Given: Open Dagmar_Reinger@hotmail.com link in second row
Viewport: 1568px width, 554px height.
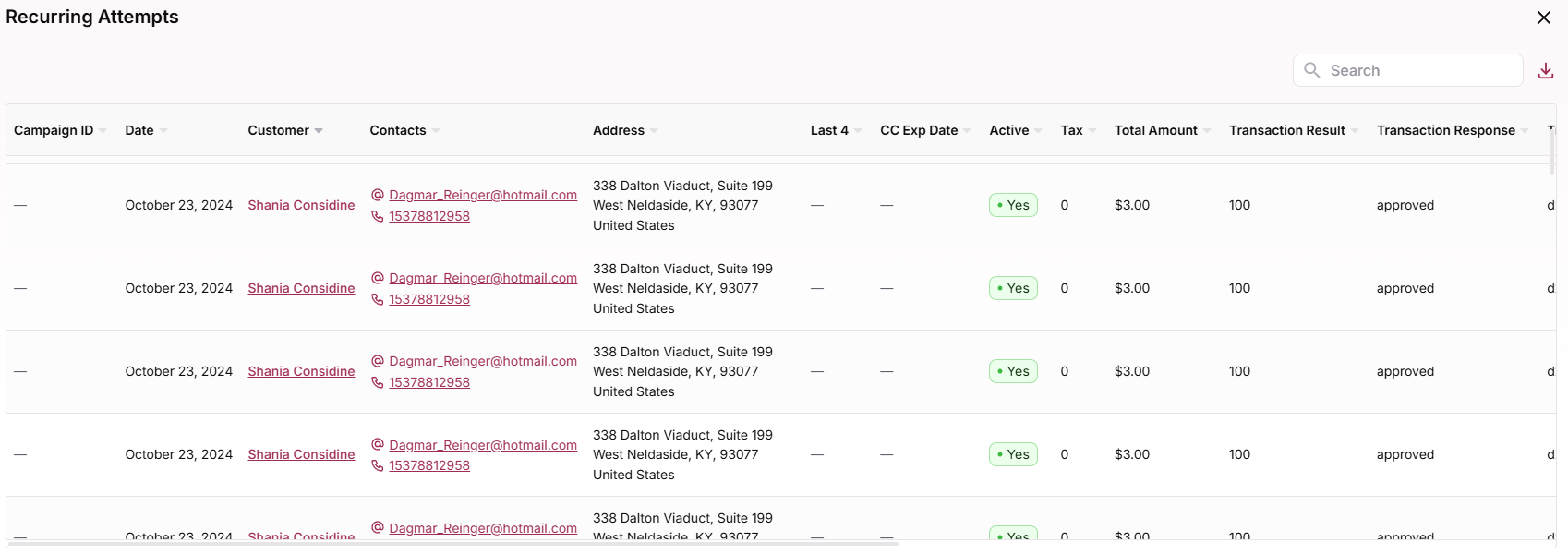Looking at the screenshot, I should (x=483, y=278).
